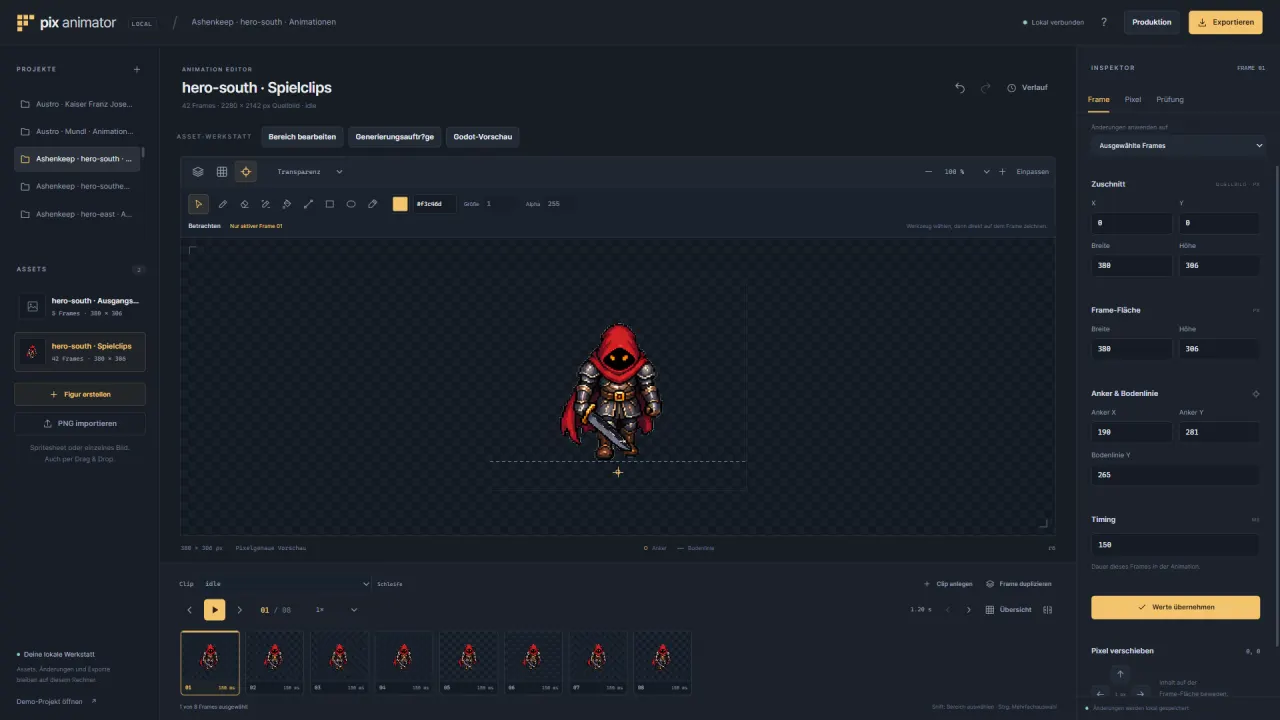
Task: Switch to the Prüfung inspector tab
Action: pyautogui.click(x=1170, y=100)
